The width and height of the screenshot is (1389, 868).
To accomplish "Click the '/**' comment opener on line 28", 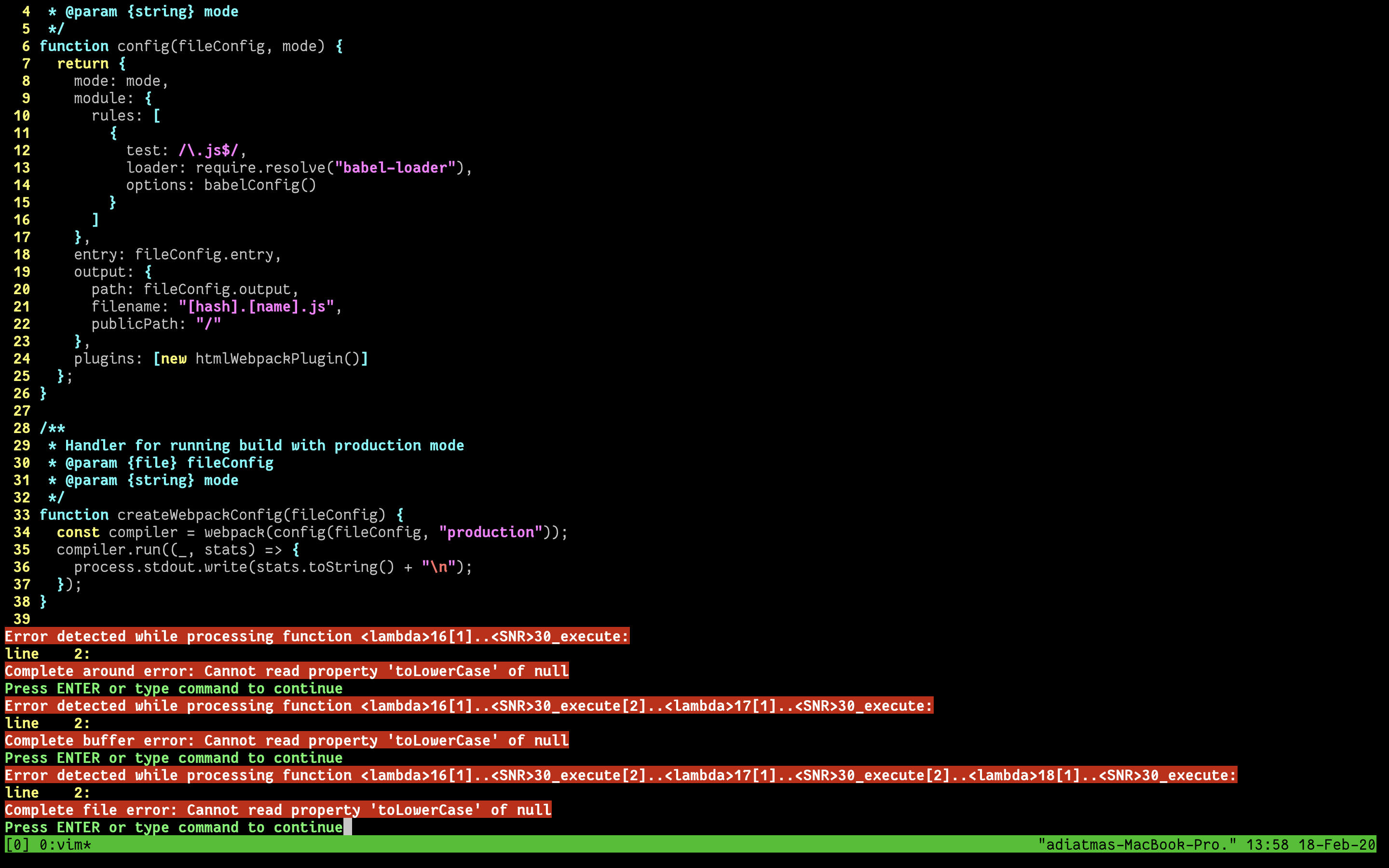I will (x=52, y=428).
